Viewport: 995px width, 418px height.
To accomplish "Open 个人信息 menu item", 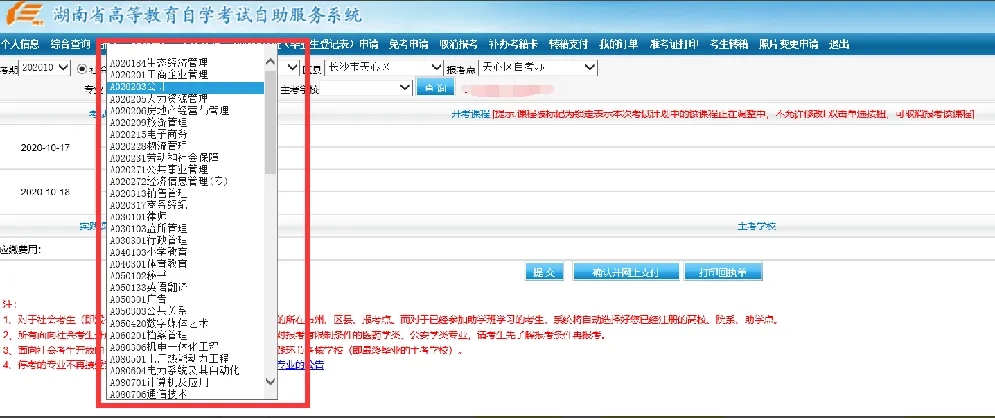I will [20, 44].
